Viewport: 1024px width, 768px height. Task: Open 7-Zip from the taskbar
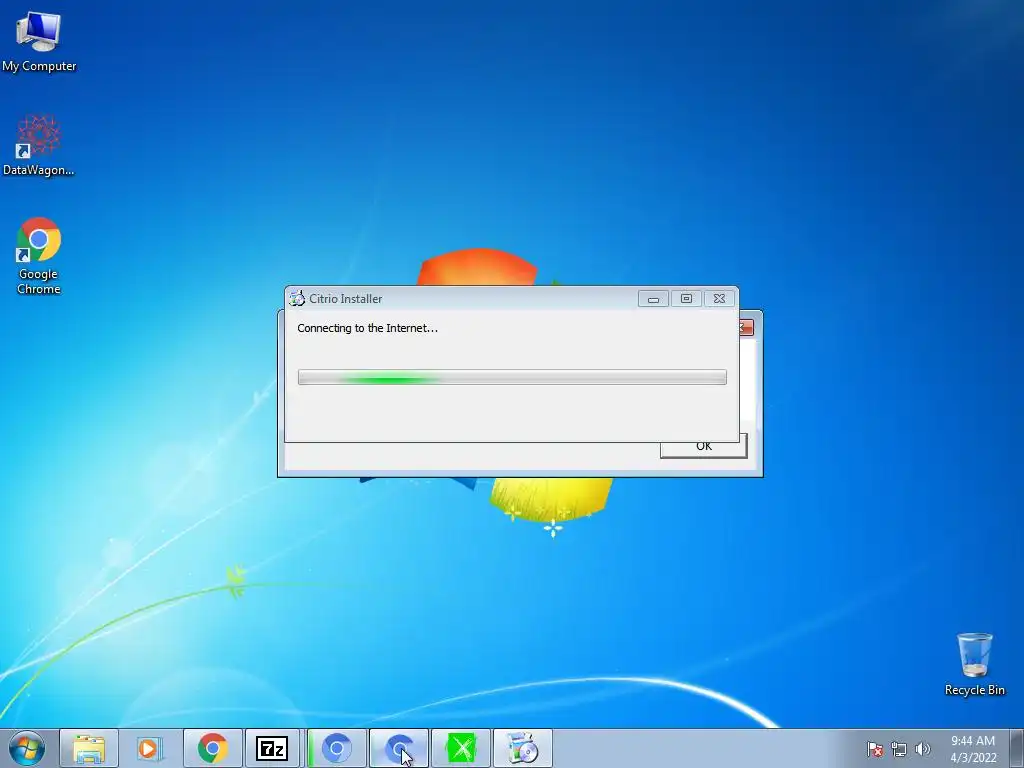[x=272, y=748]
